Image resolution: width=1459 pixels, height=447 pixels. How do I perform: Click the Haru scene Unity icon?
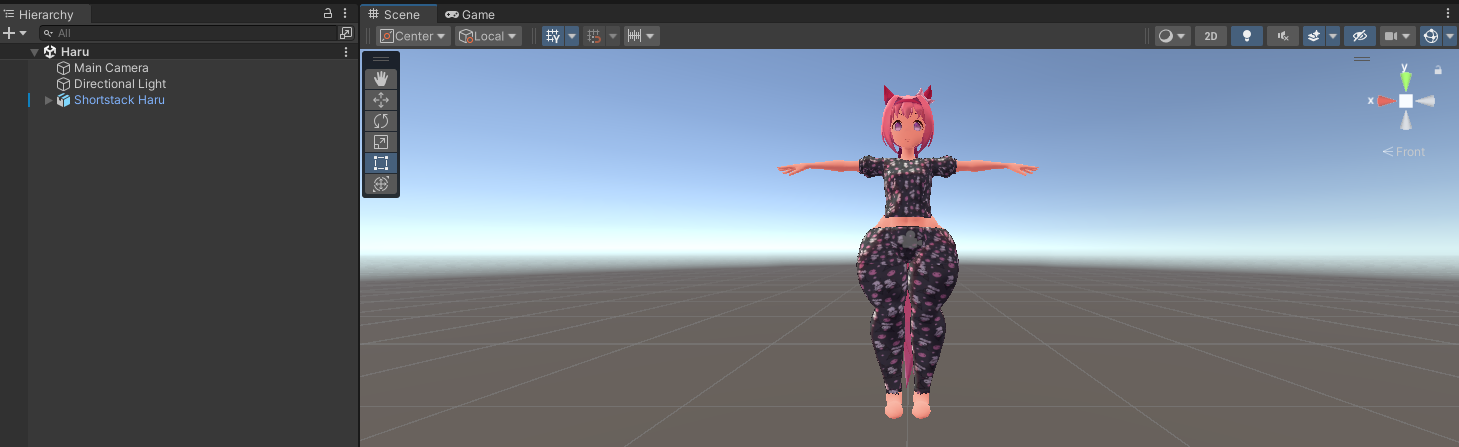[x=50, y=52]
